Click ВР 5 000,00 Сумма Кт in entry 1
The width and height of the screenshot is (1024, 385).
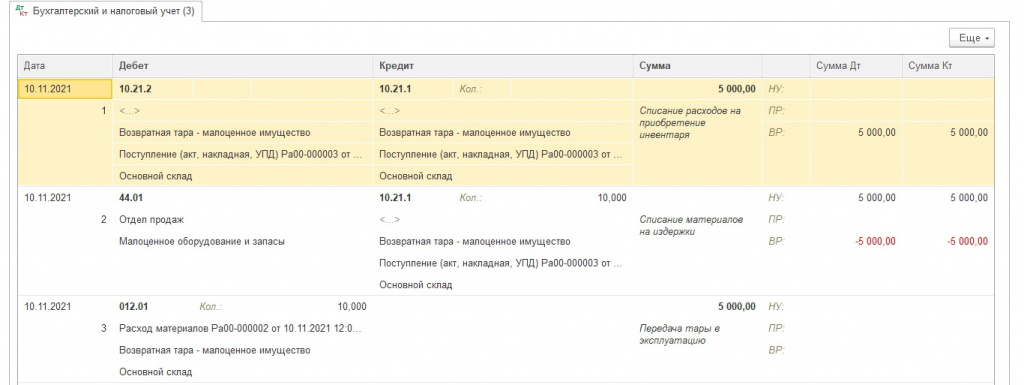968,132
